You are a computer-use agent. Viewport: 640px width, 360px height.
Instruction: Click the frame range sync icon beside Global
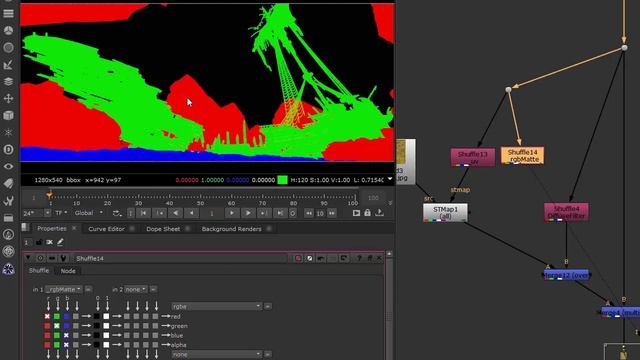[x=117, y=213]
